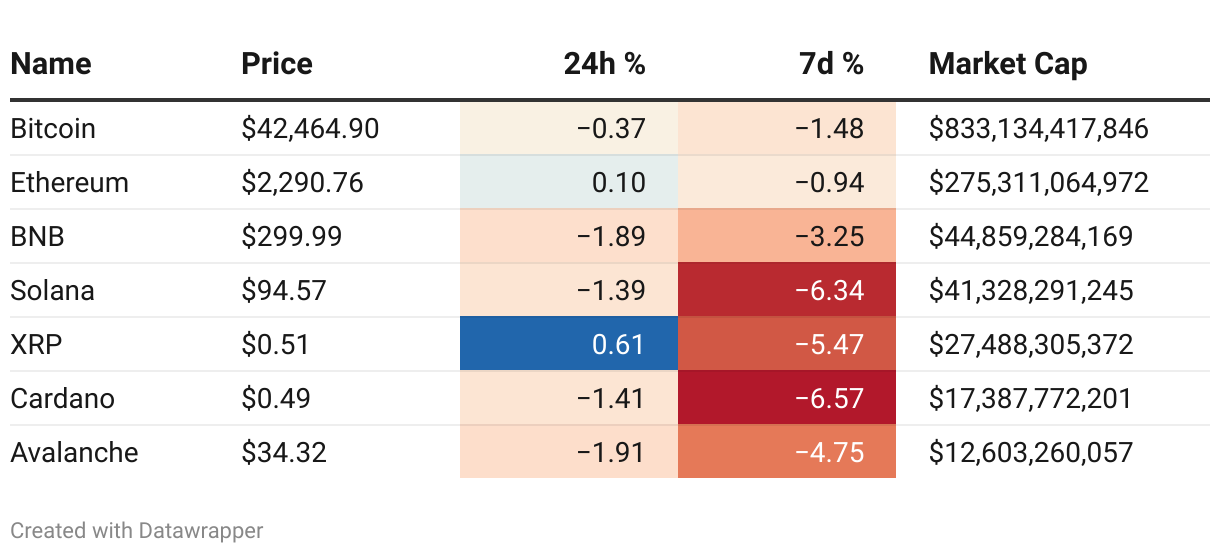Click Solana's red 7d cell −6.34

click(787, 291)
